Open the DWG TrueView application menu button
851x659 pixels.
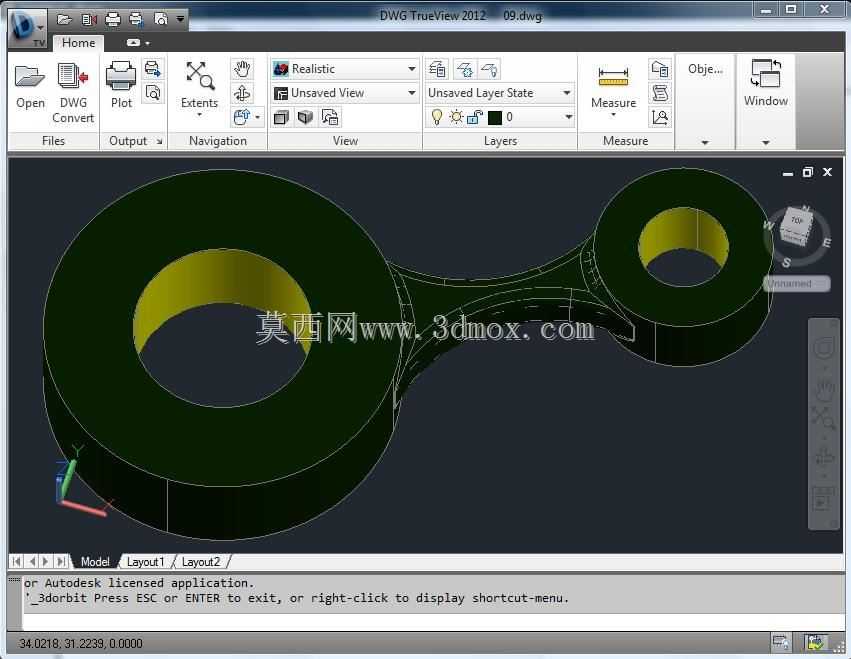[x=27, y=28]
